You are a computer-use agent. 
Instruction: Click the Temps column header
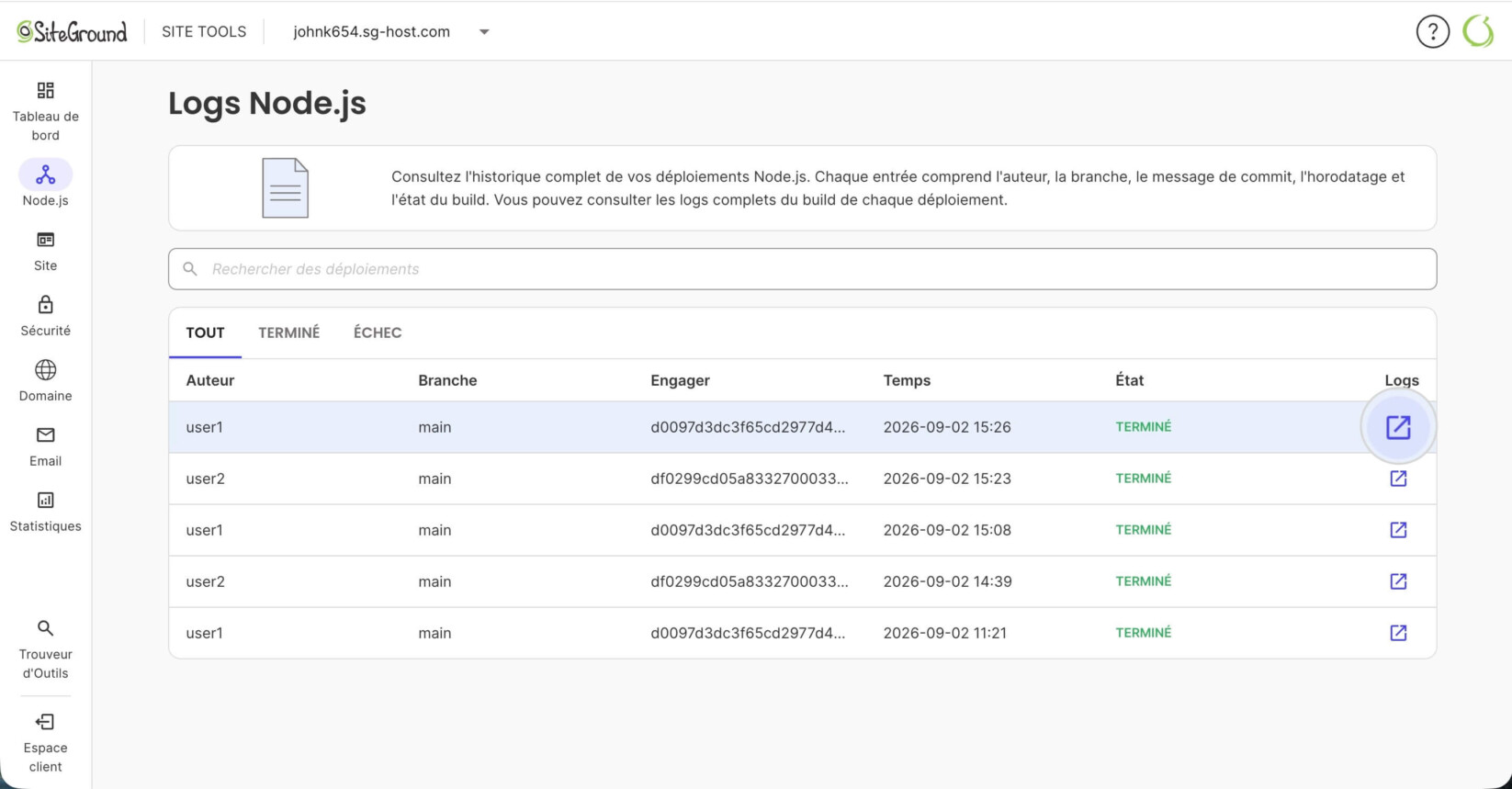[907, 380]
